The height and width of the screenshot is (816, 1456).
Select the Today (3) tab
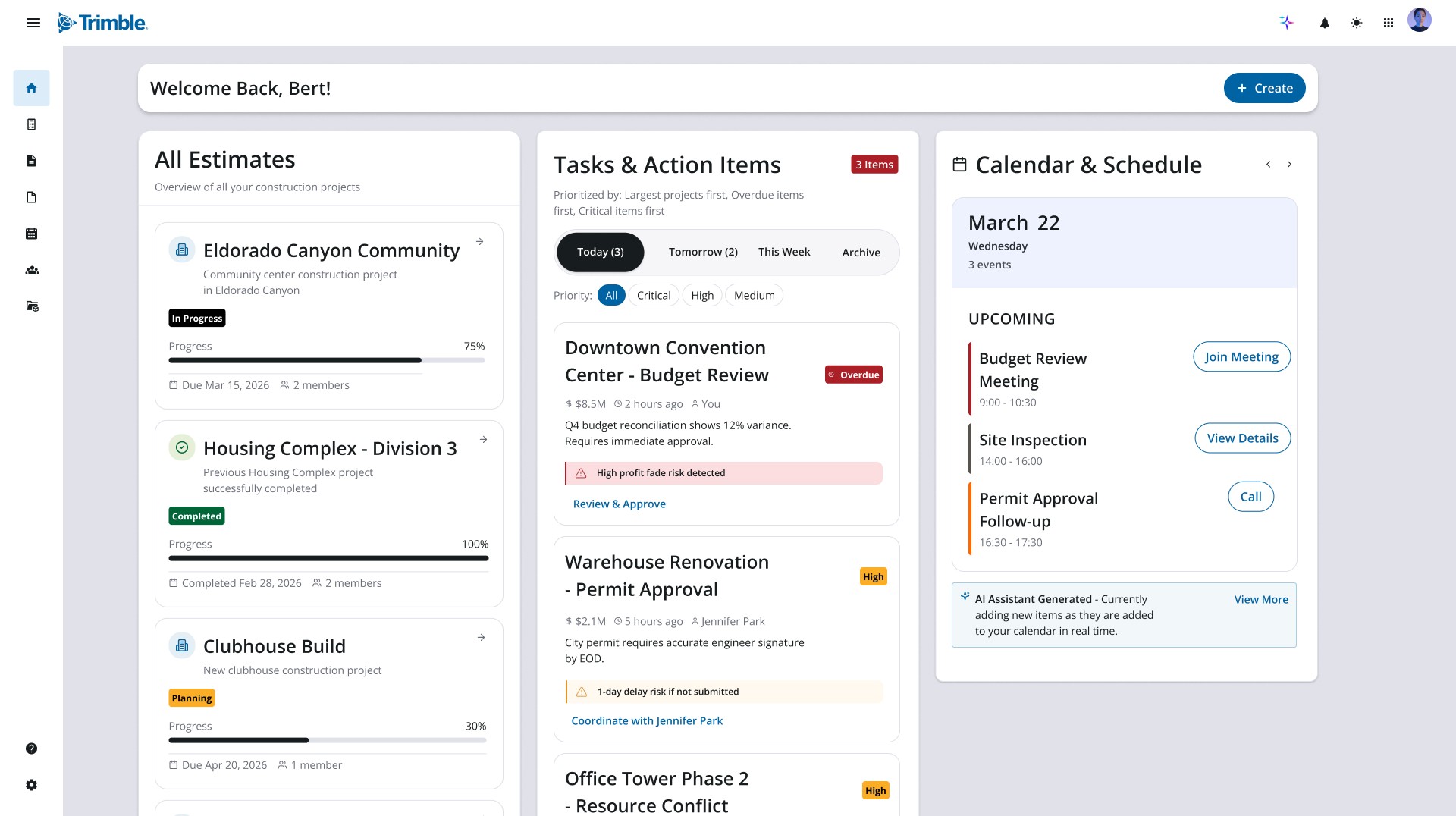pos(601,252)
